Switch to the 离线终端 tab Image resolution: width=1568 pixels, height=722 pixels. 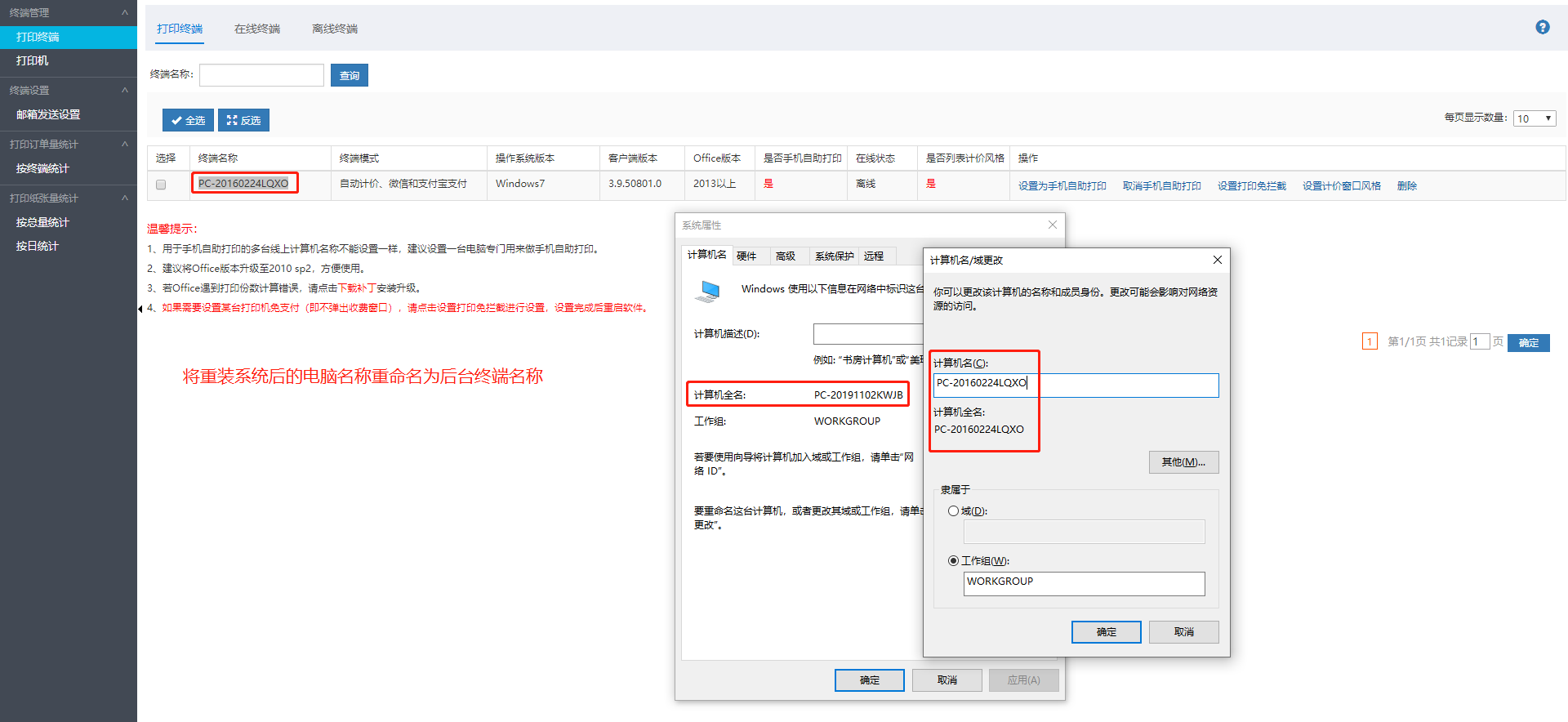click(x=335, y=29)
